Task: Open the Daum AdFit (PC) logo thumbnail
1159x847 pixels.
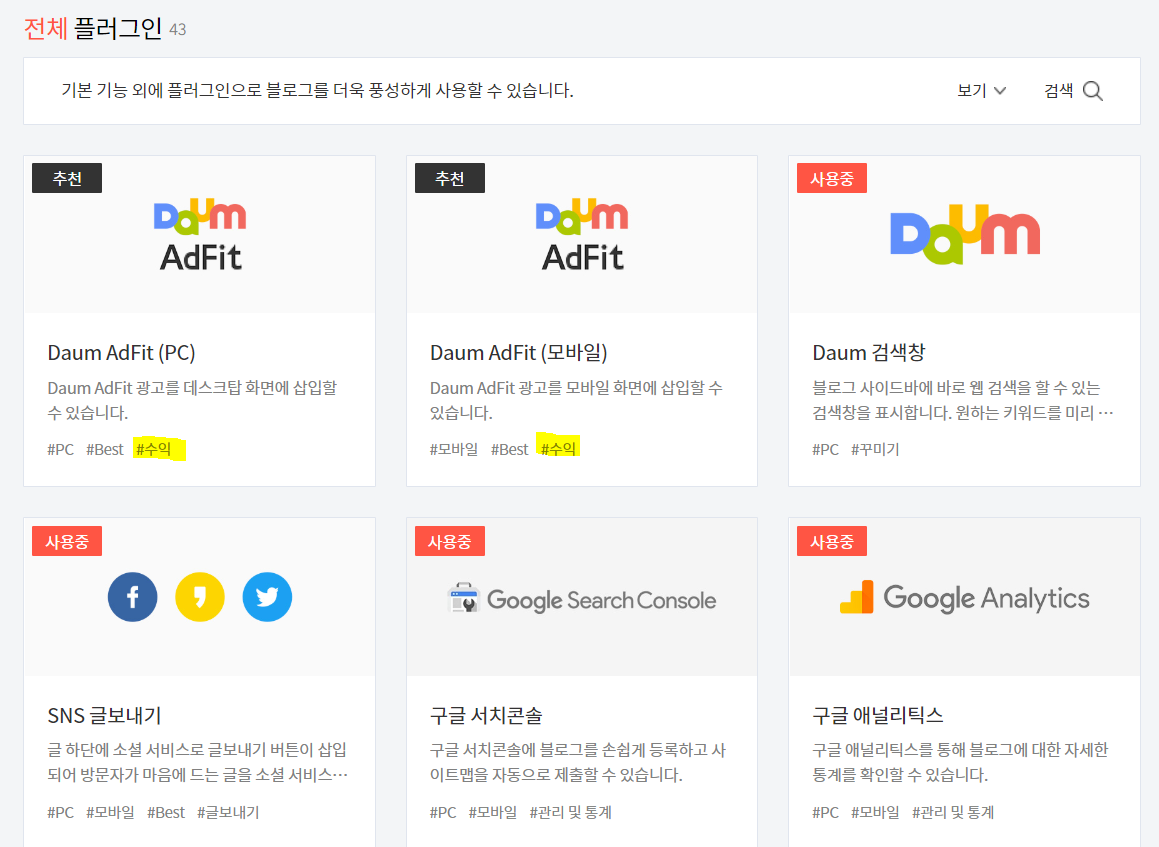Action: 200,234
